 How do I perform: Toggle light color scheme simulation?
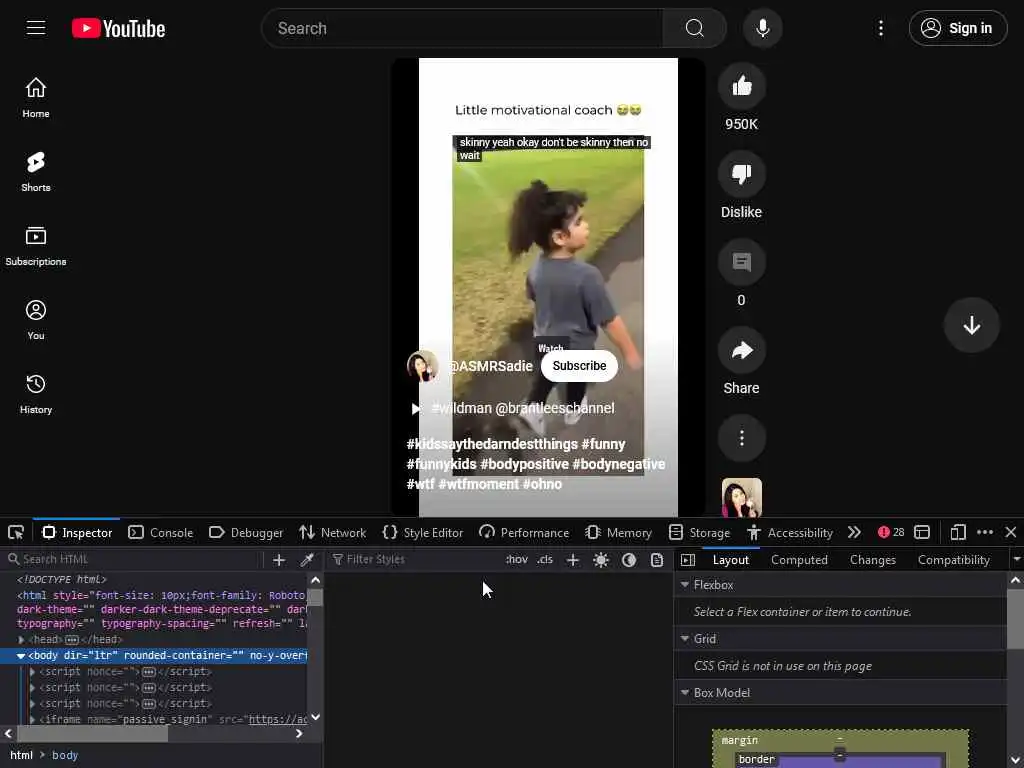[x=601, y=560]
